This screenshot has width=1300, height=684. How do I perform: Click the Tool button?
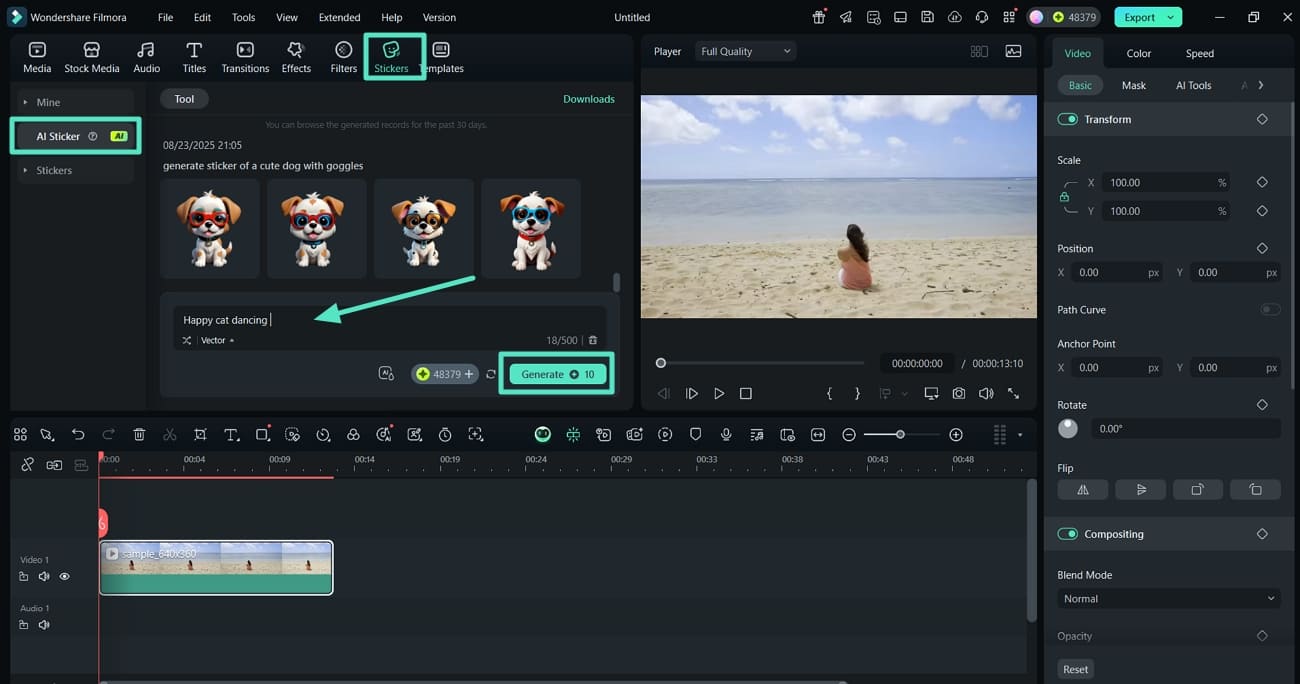click(184, 99)
